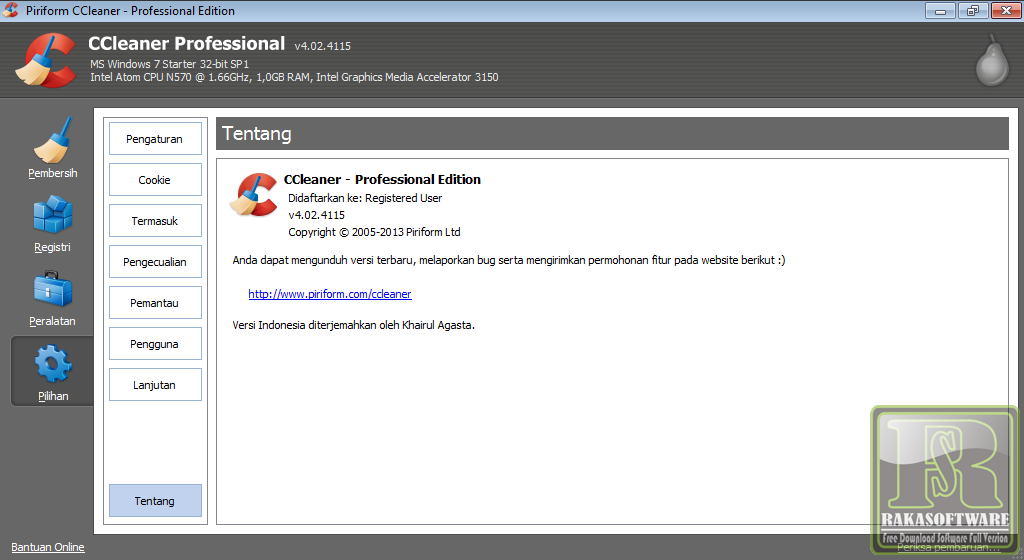This screenshot has height=560, width=1024.
Task: Click the Intel Atom CPU system info line
Action: point(294,77)
